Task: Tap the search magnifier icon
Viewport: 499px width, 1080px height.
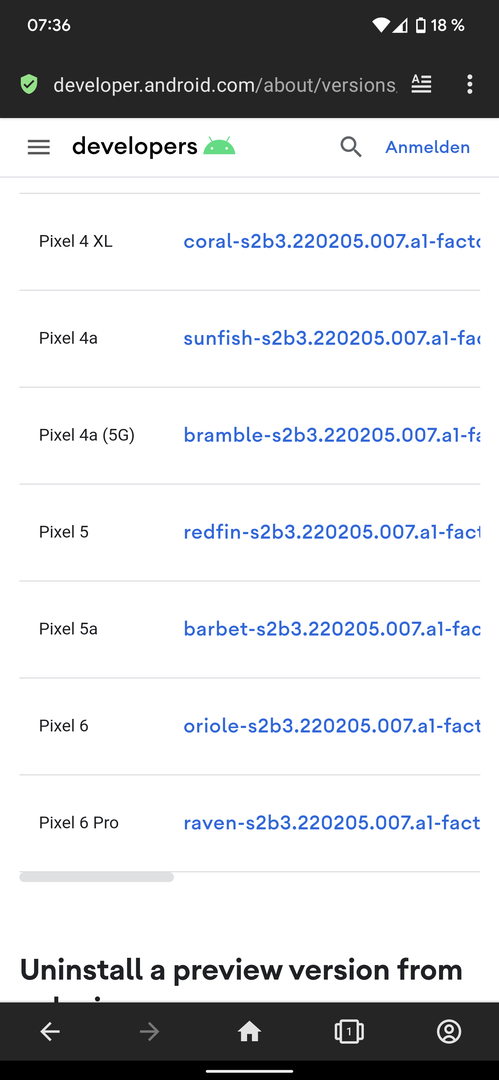Action: pyautogui.click(x=351, y=147)
